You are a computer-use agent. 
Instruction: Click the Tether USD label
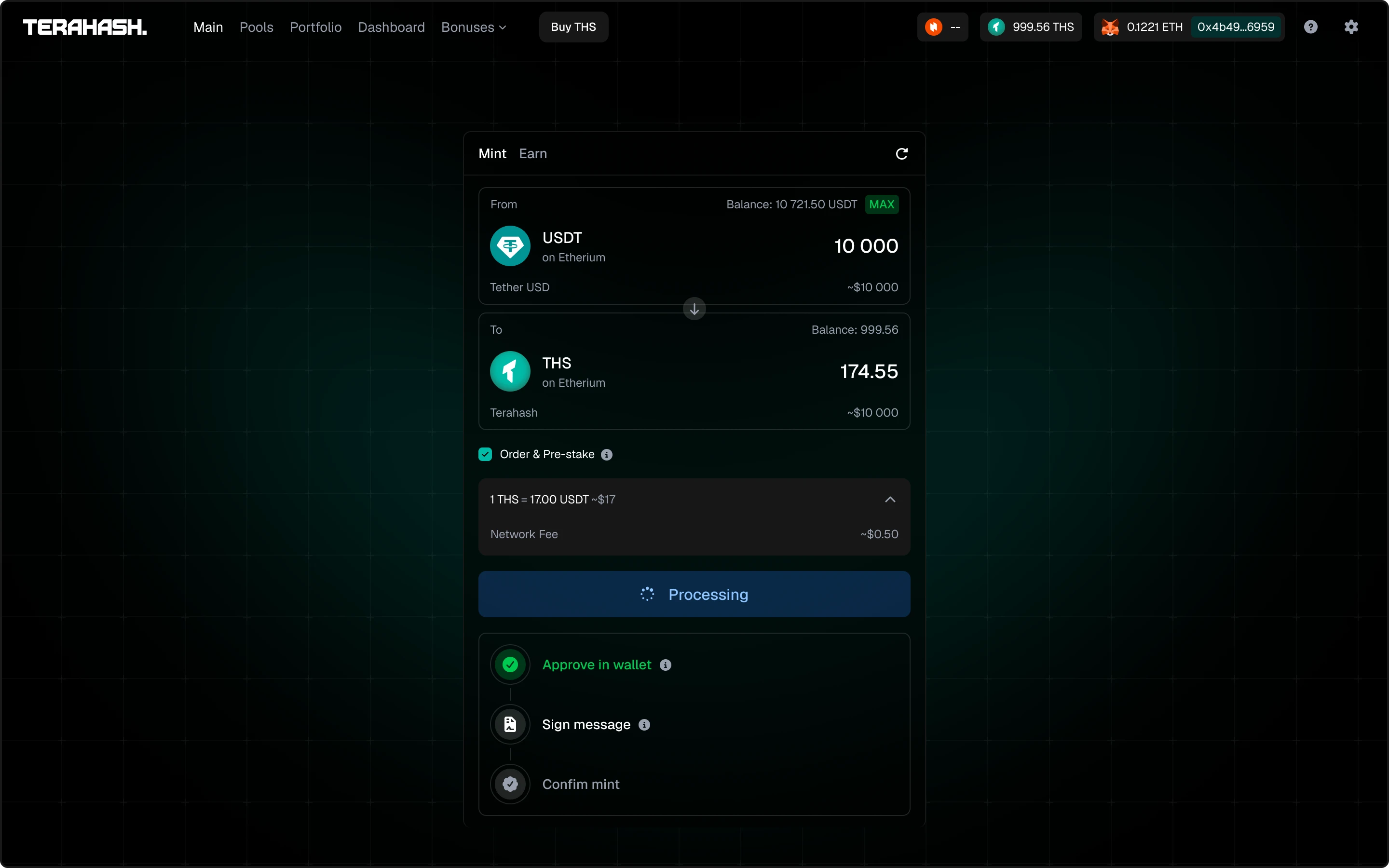click(519, 287)
